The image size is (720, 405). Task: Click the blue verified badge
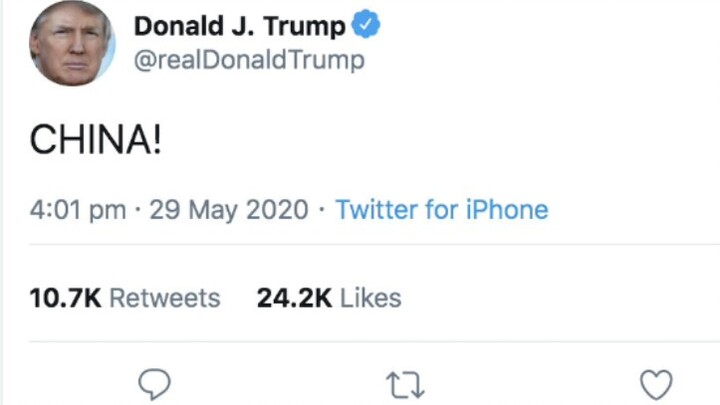[367, 27]
